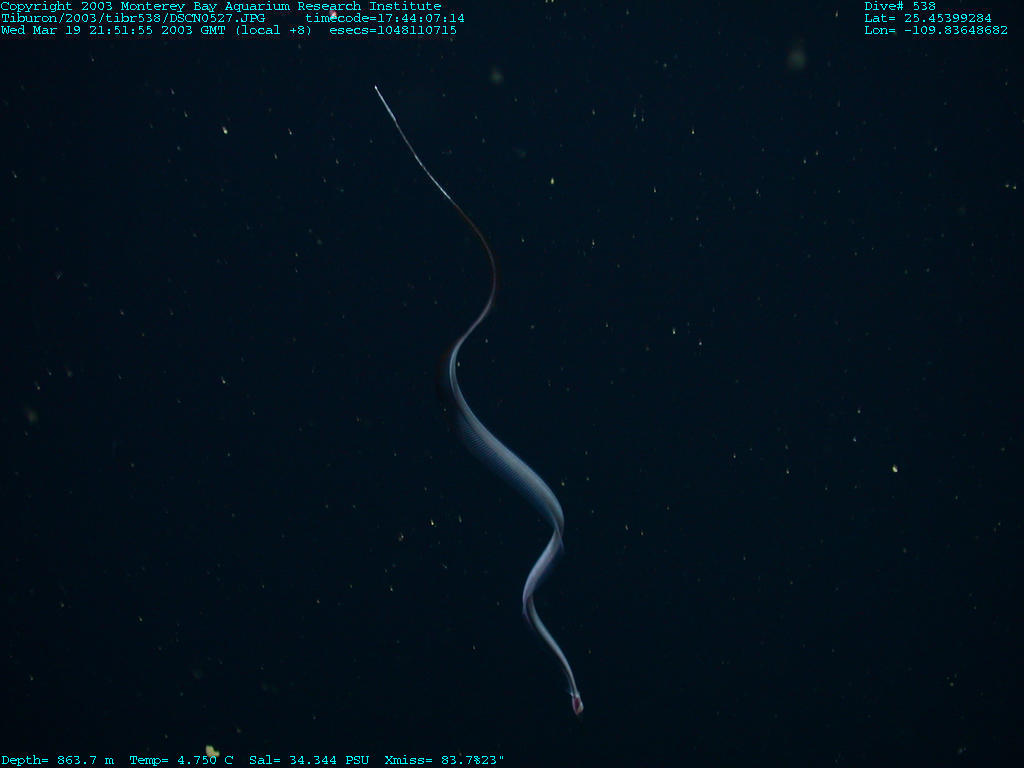The width and height of the screenshot is (1024, 768).
Task: Click the timecode=17:44:07:14 overlay
Action: (385, 19)
